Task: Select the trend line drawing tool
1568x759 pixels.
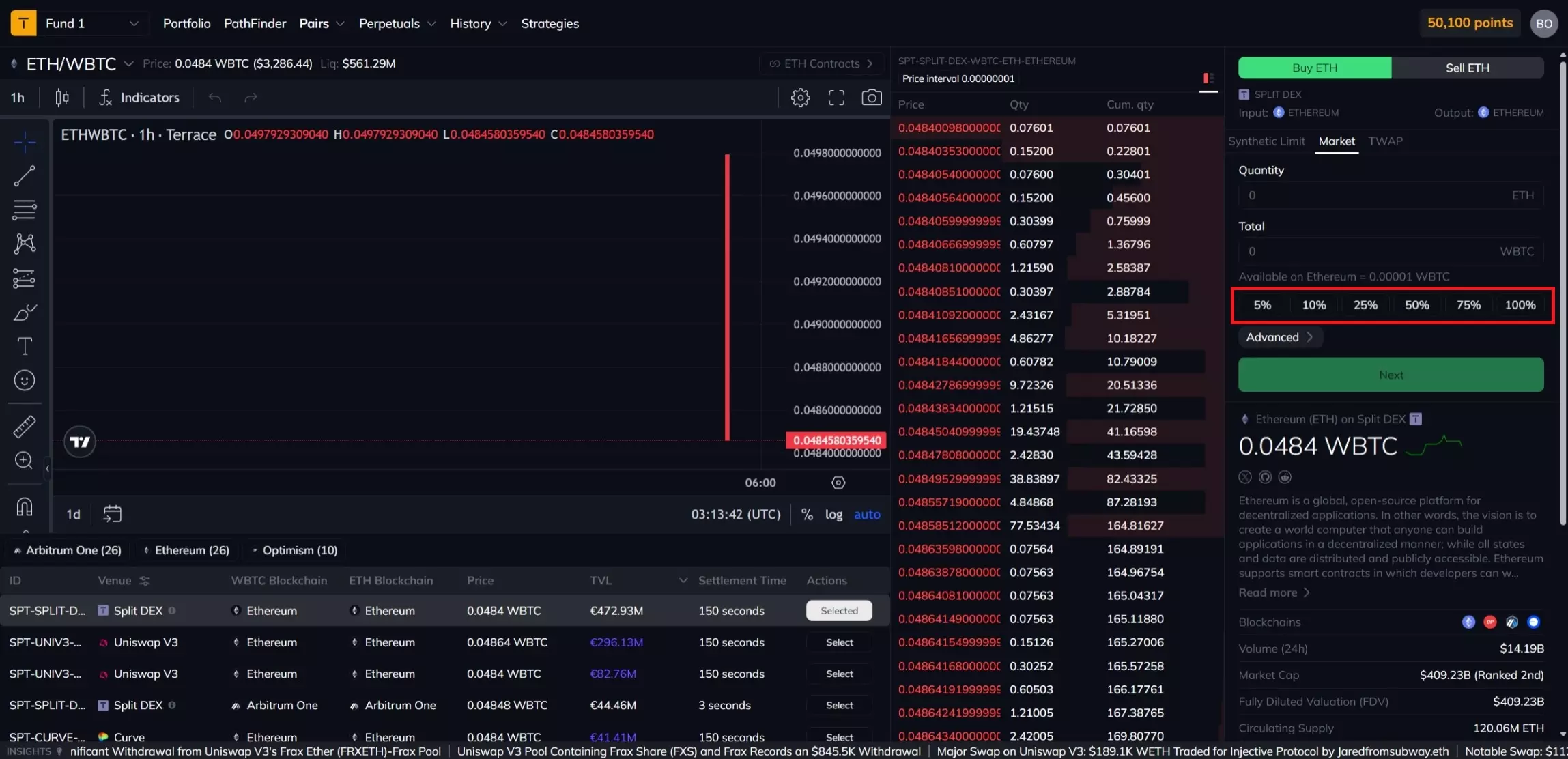Action: tap(25, 176)
